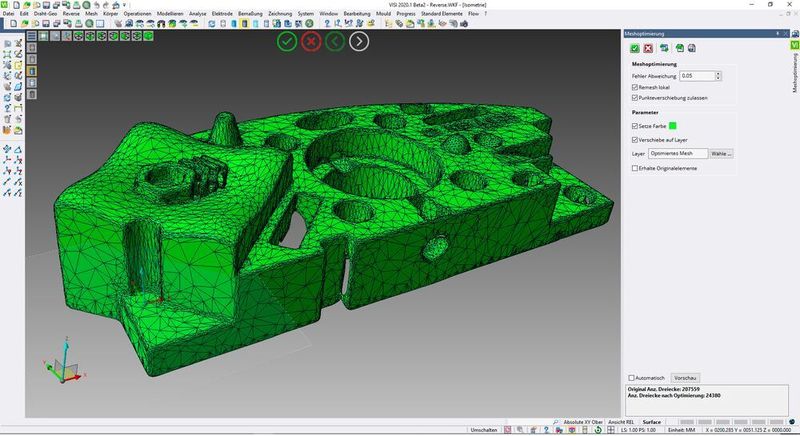This screenshot has width=800, height=436.
Task: Click the white forward arrow circle in viewport
Action: tap(359, 41)
